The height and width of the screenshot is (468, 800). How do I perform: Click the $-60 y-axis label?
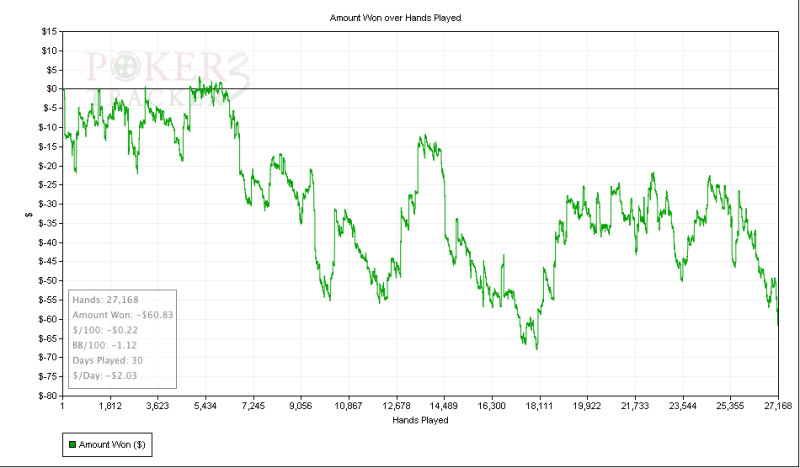coord(48,319)
